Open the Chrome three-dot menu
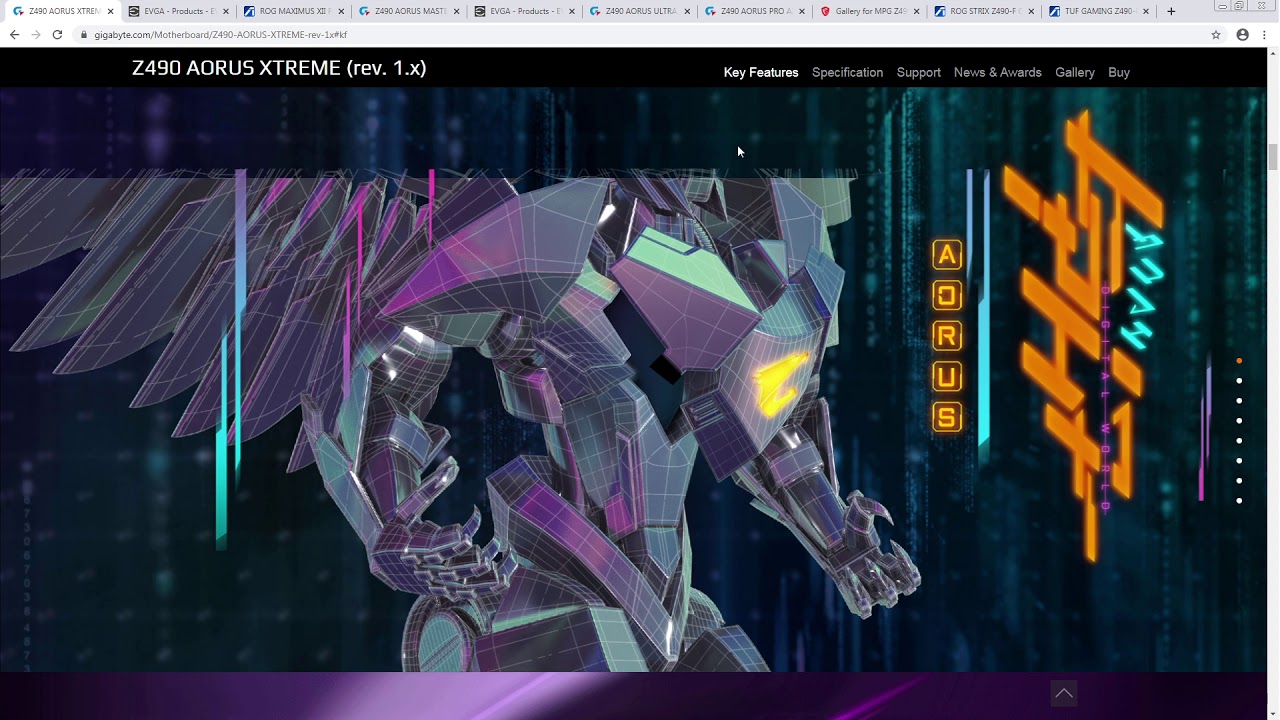1280x720 pixels. click(x=1265, y=34)
